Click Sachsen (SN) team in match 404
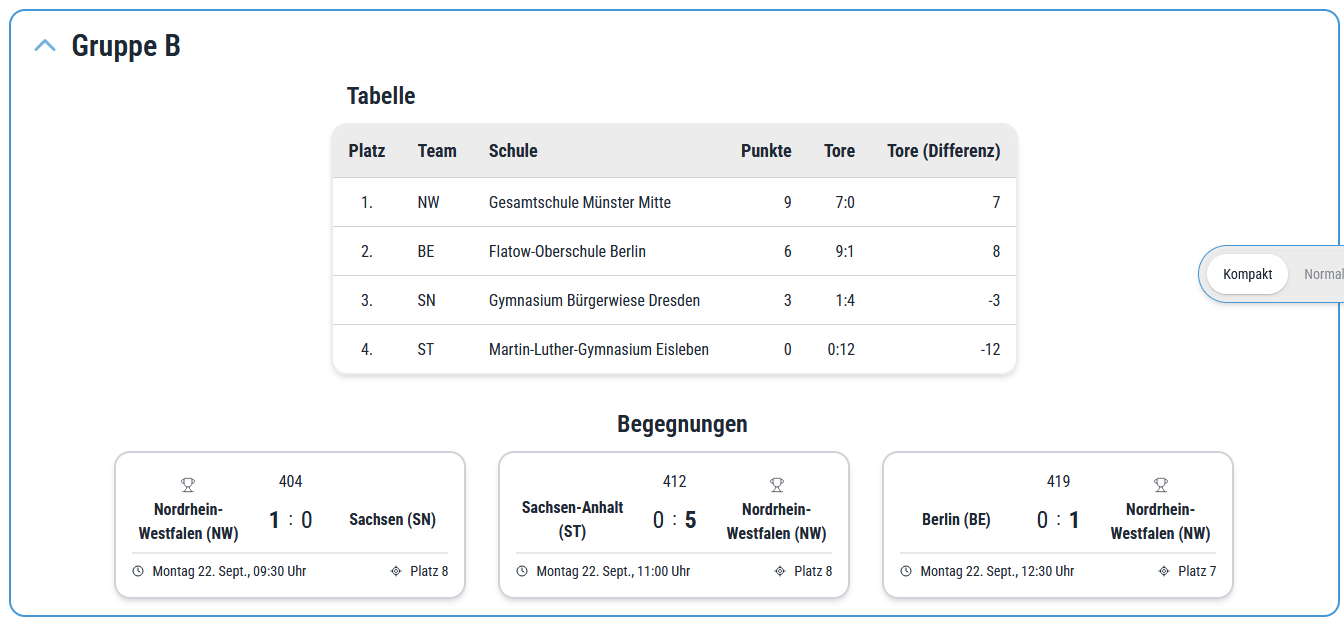The image size is (1344, 622). click(392, 520)
